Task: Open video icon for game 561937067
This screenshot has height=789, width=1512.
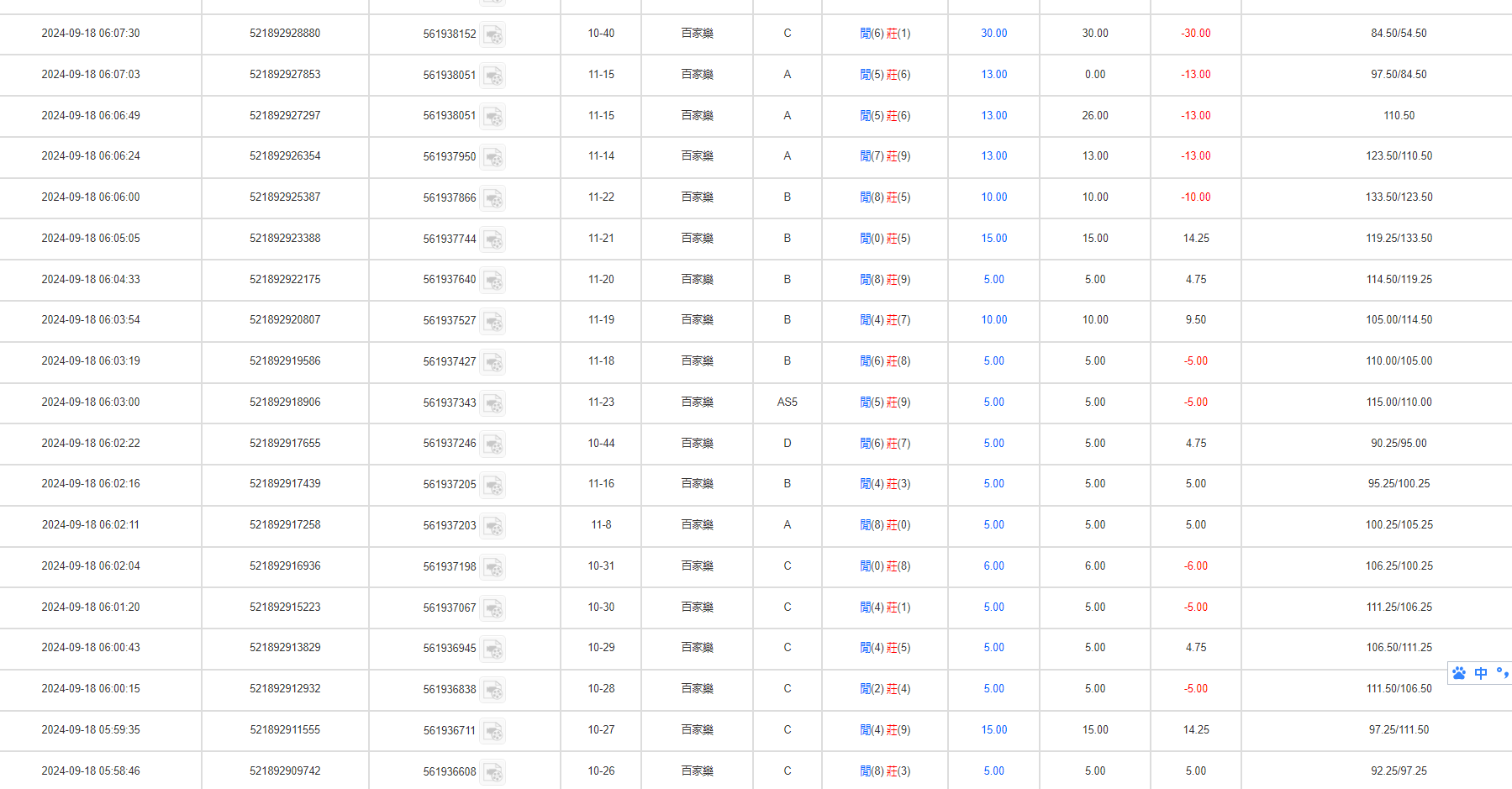Action: point(493,608)
